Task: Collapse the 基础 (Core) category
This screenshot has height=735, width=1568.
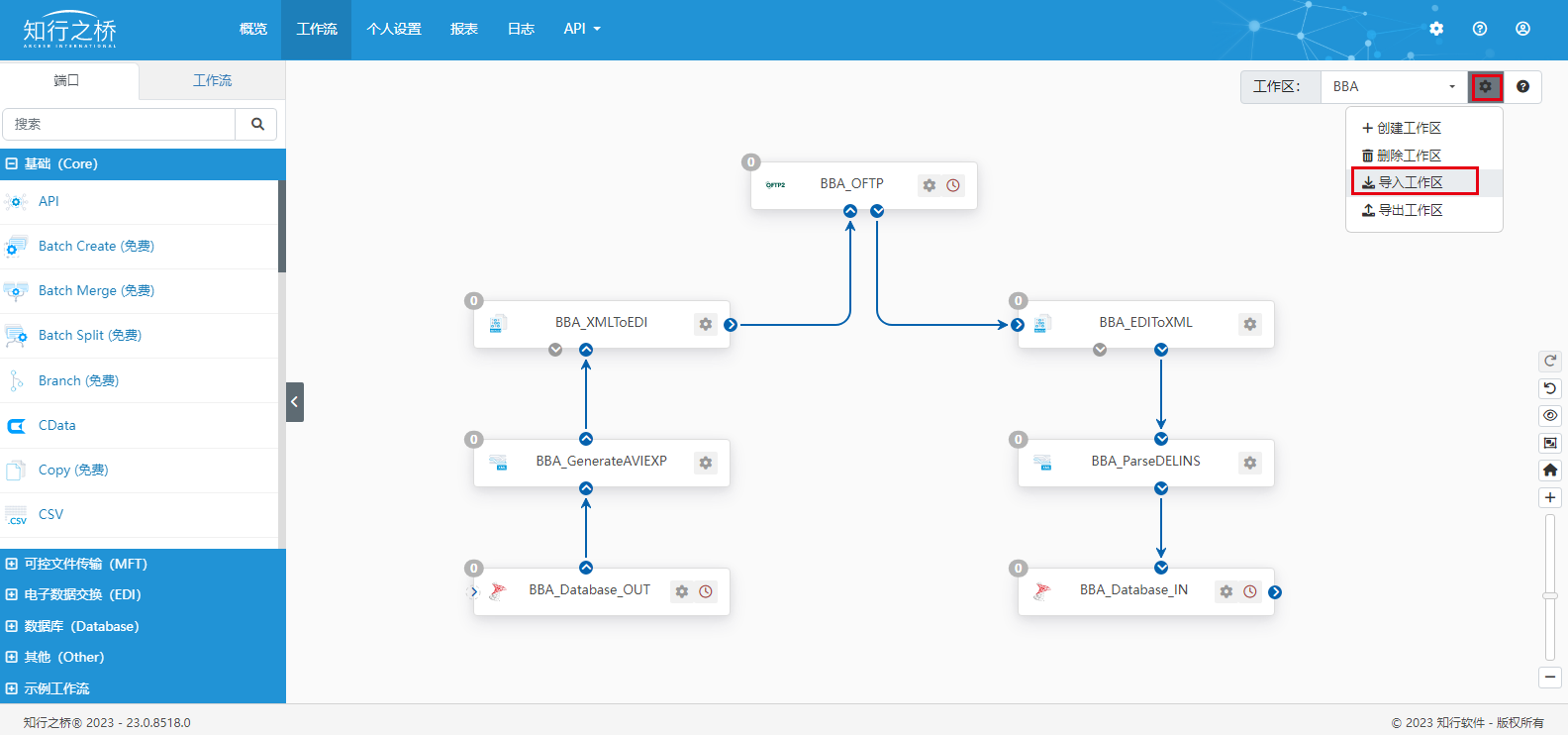Action: click(12, 164)
